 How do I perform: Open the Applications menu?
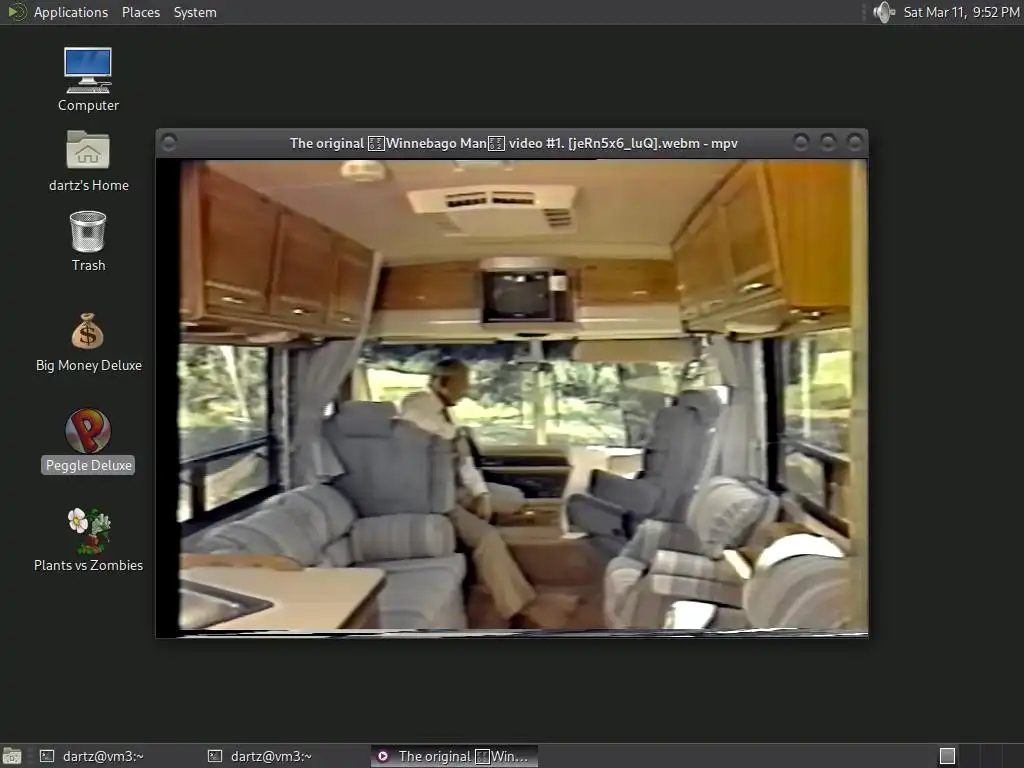(x=71, y=12)
